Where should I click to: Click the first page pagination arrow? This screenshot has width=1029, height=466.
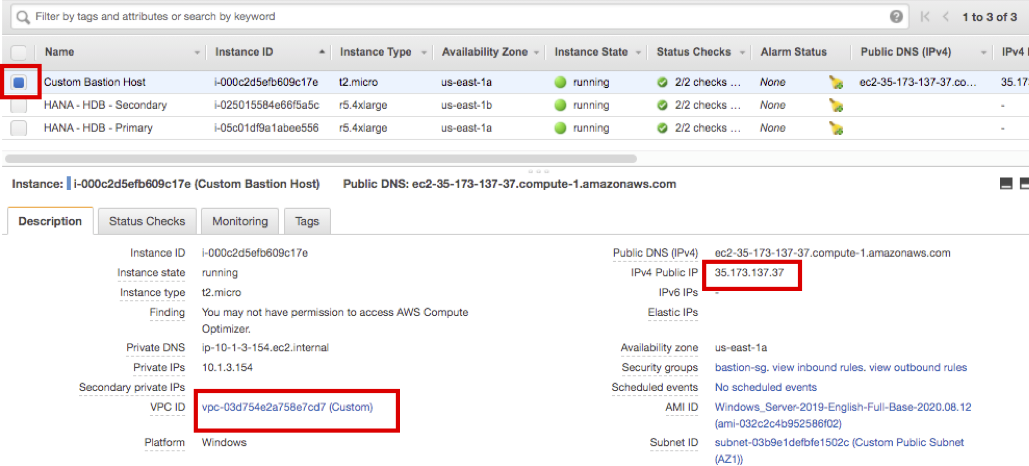[x=925, y=17]
